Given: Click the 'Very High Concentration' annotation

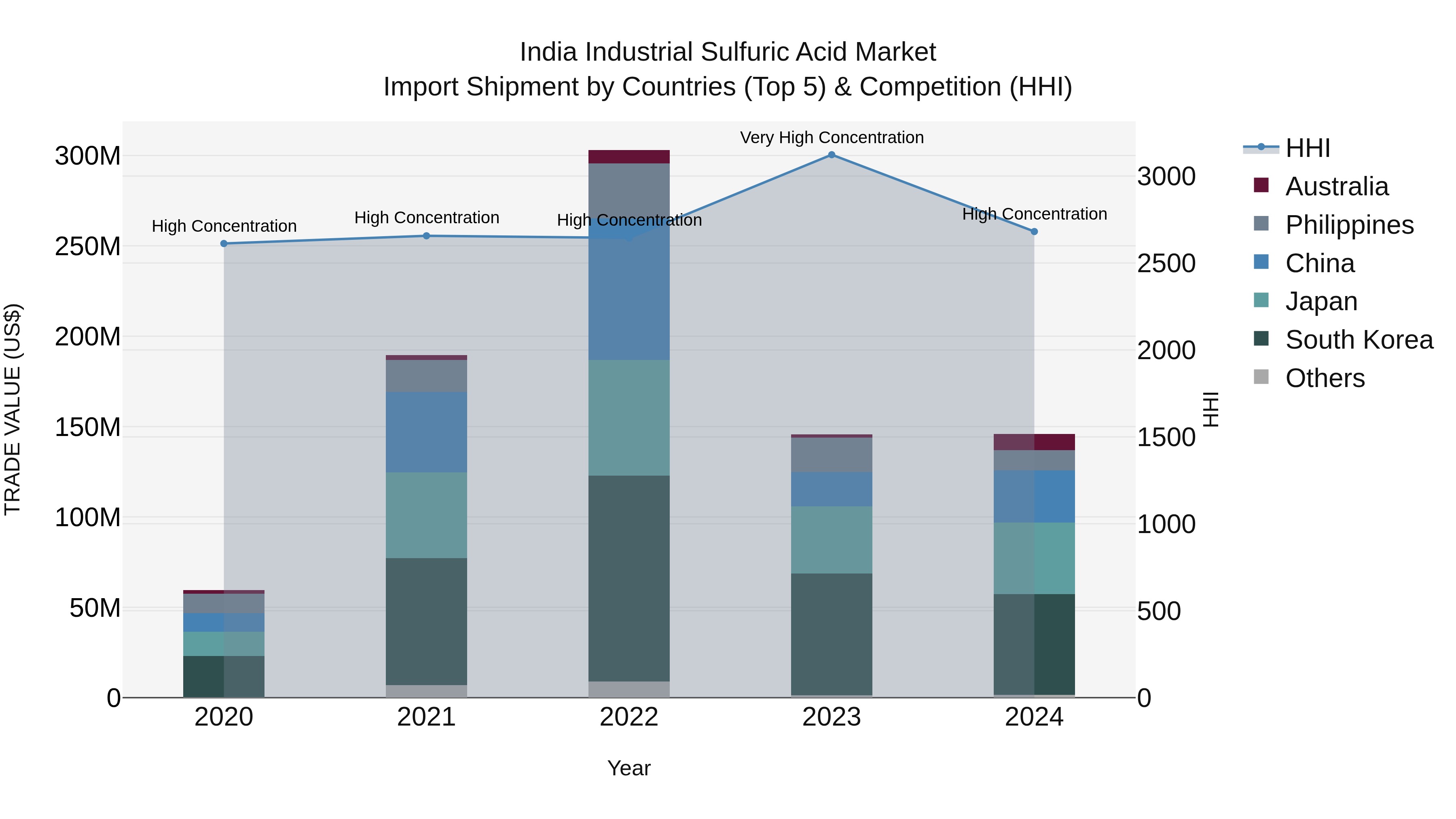Looking at the screenshot, I should click(x=832, y=138).
